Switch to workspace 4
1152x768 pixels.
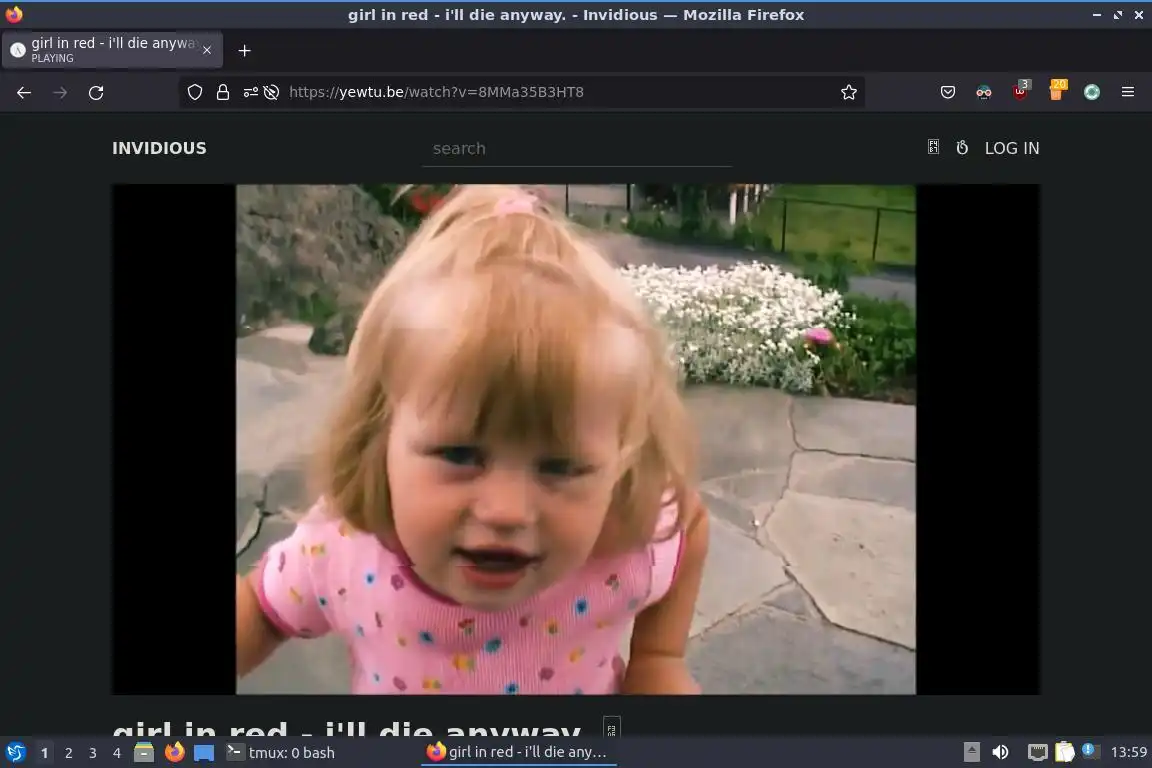point(116,753)
